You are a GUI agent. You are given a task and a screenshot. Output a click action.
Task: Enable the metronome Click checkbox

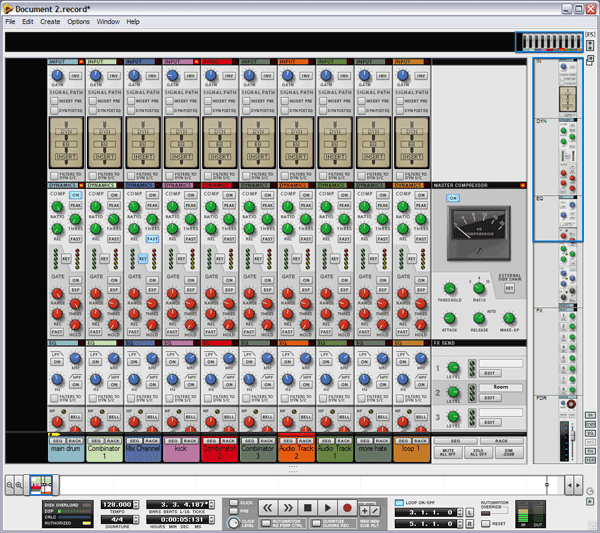tap(233, 501)
